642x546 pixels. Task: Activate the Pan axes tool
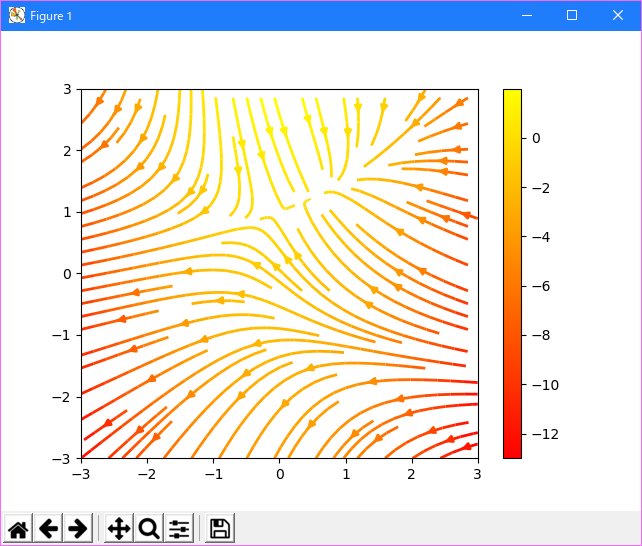point(119,528)
